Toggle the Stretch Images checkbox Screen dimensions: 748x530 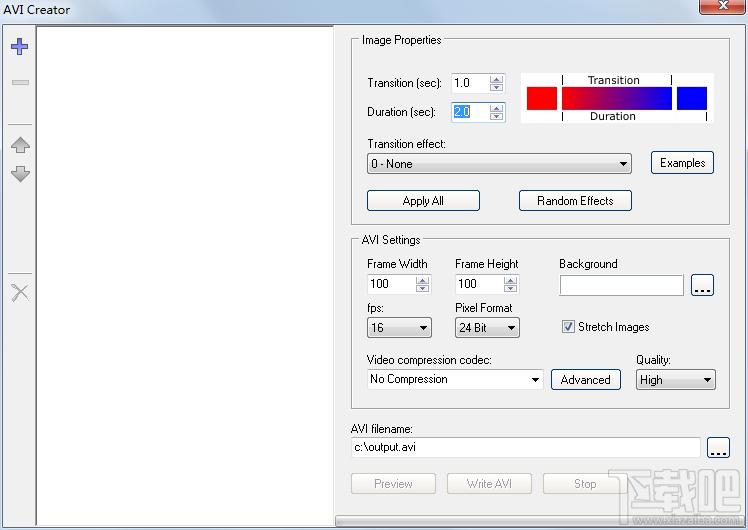(568, 327)
